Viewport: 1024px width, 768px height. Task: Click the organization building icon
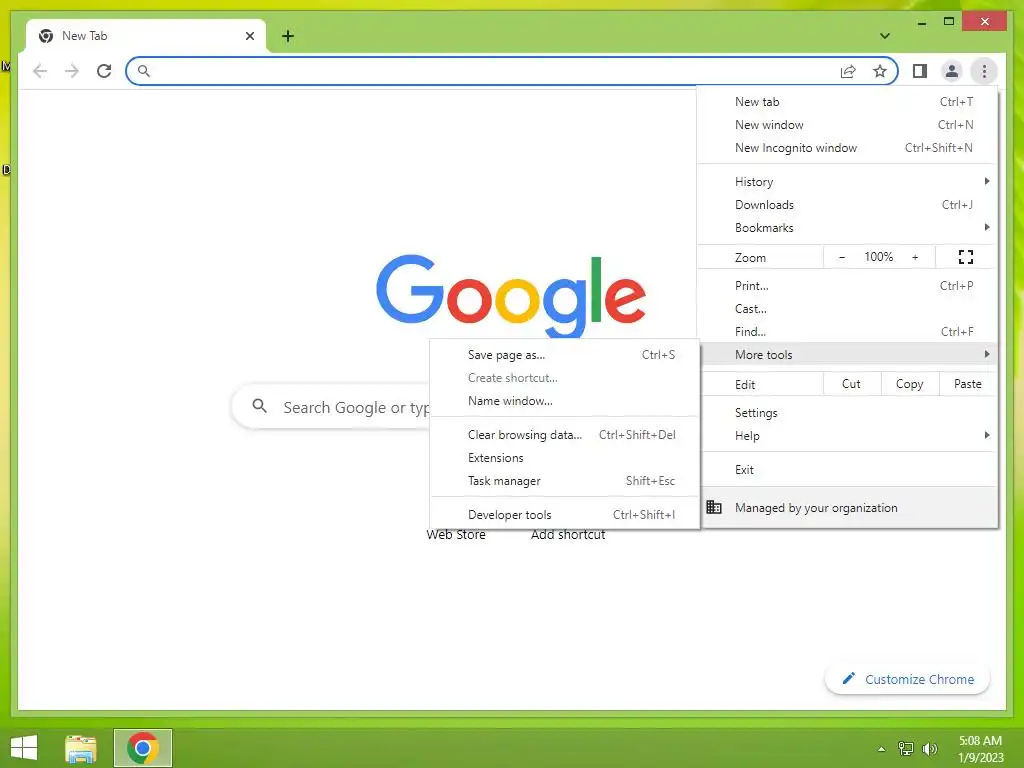[x=714, y=507]
